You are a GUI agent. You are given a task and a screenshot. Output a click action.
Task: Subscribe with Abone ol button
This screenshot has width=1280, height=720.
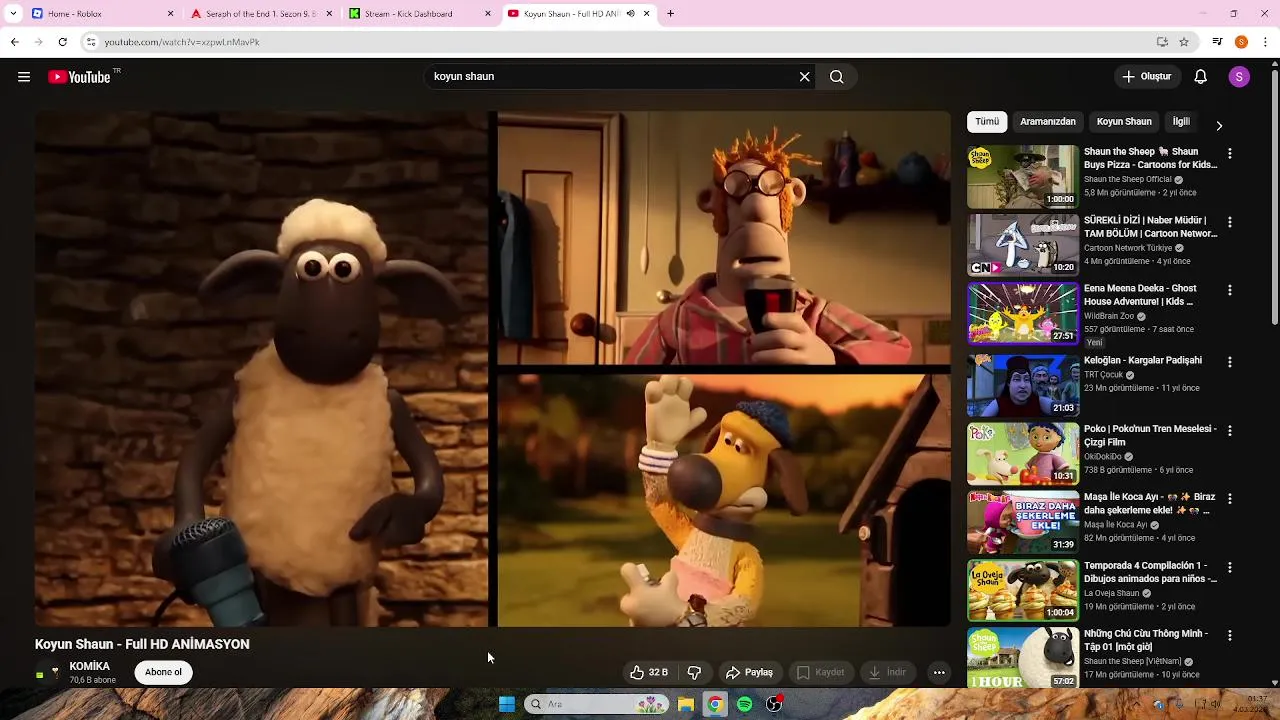pos(163,672)
